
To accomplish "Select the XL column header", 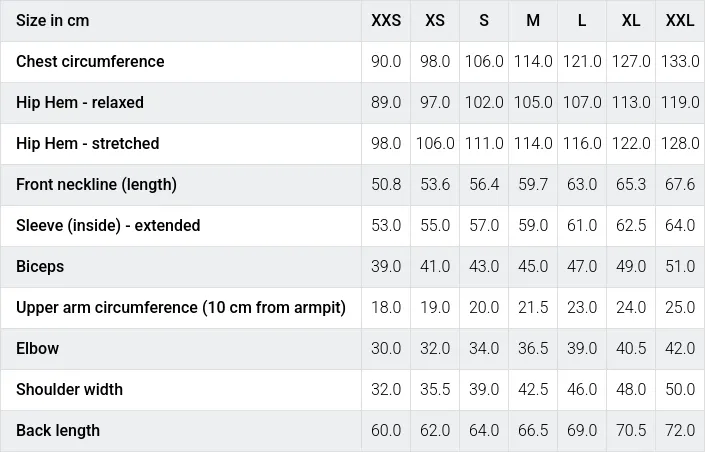I will coord(631,20).
